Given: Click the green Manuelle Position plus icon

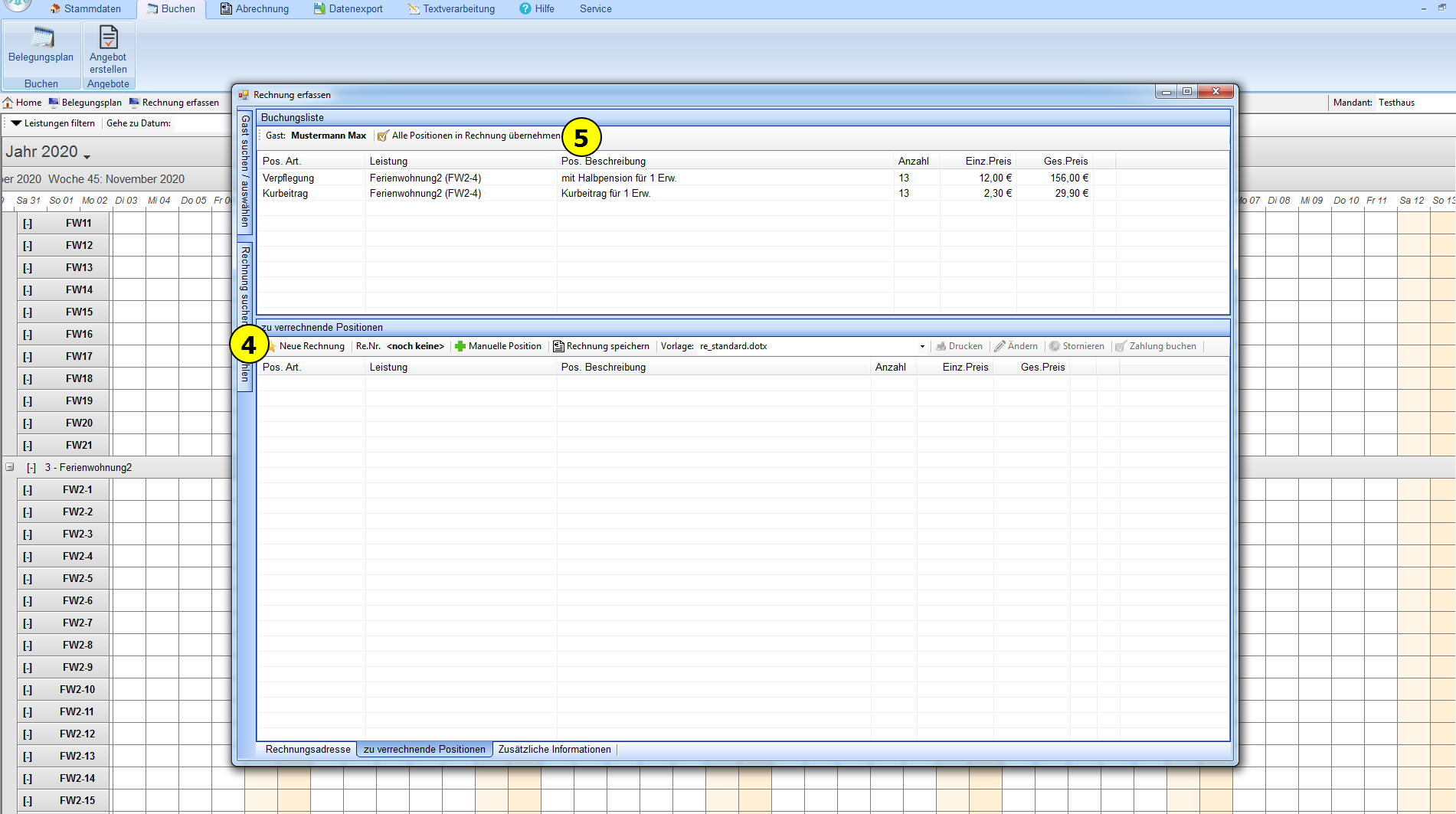Looking at the screenshot, I should pyautogui.click(x=460, y=346).
